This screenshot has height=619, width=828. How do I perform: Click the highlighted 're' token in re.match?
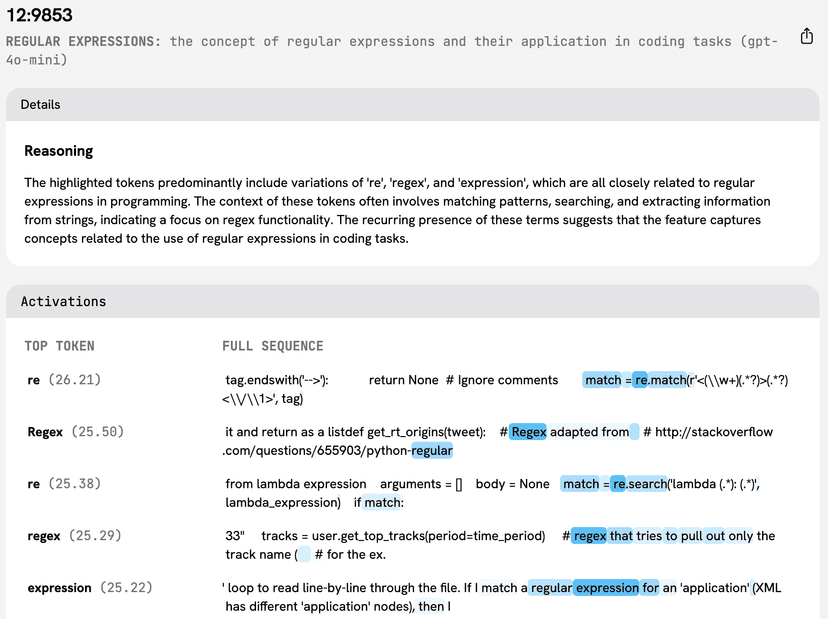pos(642,380)
